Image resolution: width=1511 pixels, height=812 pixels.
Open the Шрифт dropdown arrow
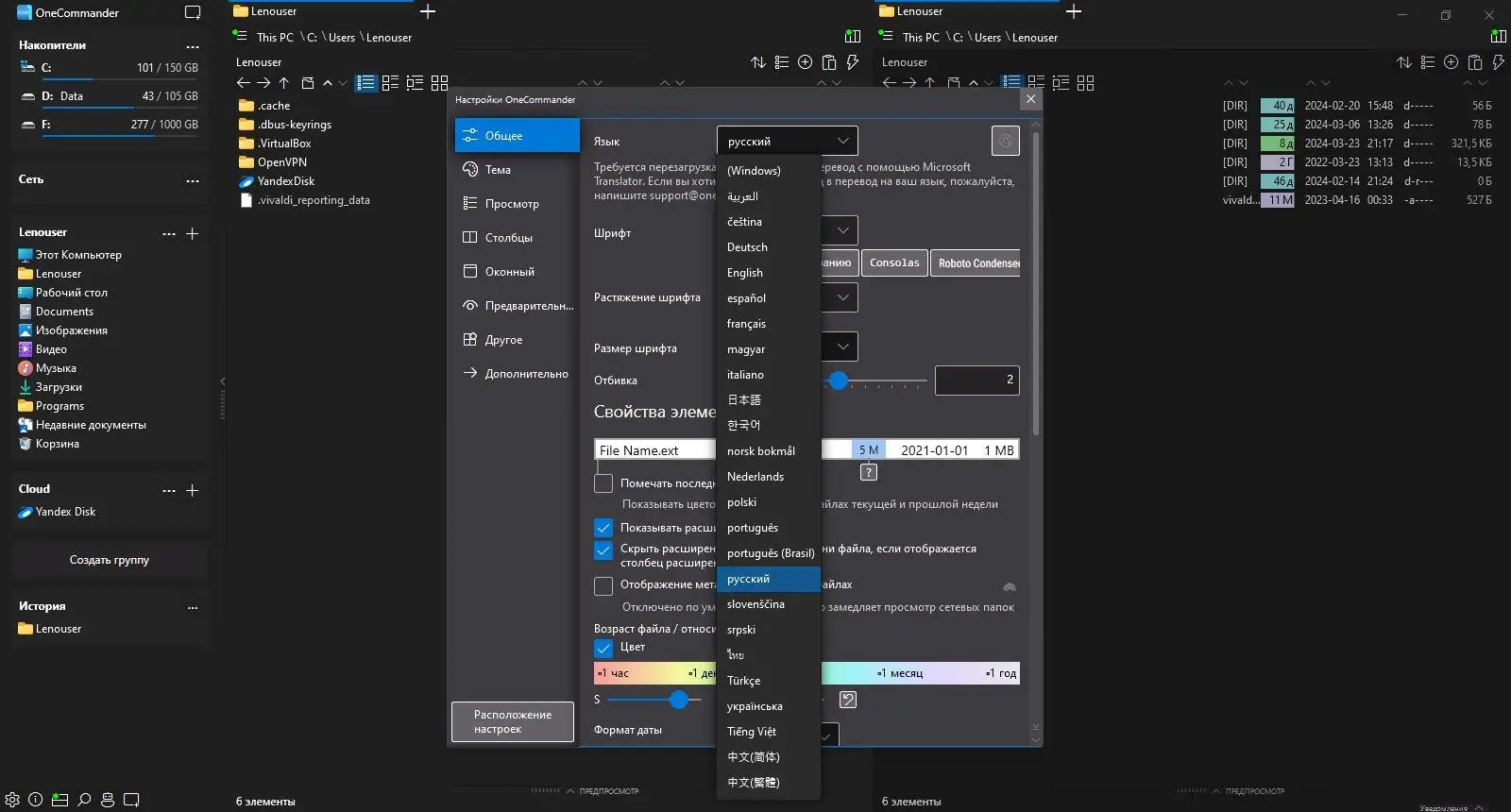pyautogui.click(x=842, y=230)
